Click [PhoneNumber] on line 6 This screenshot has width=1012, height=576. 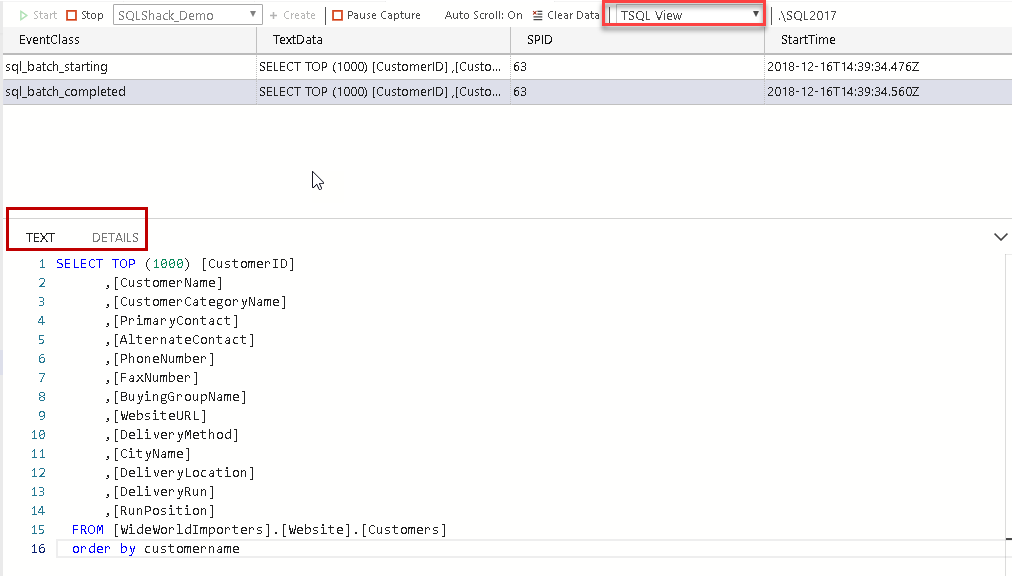164,358
